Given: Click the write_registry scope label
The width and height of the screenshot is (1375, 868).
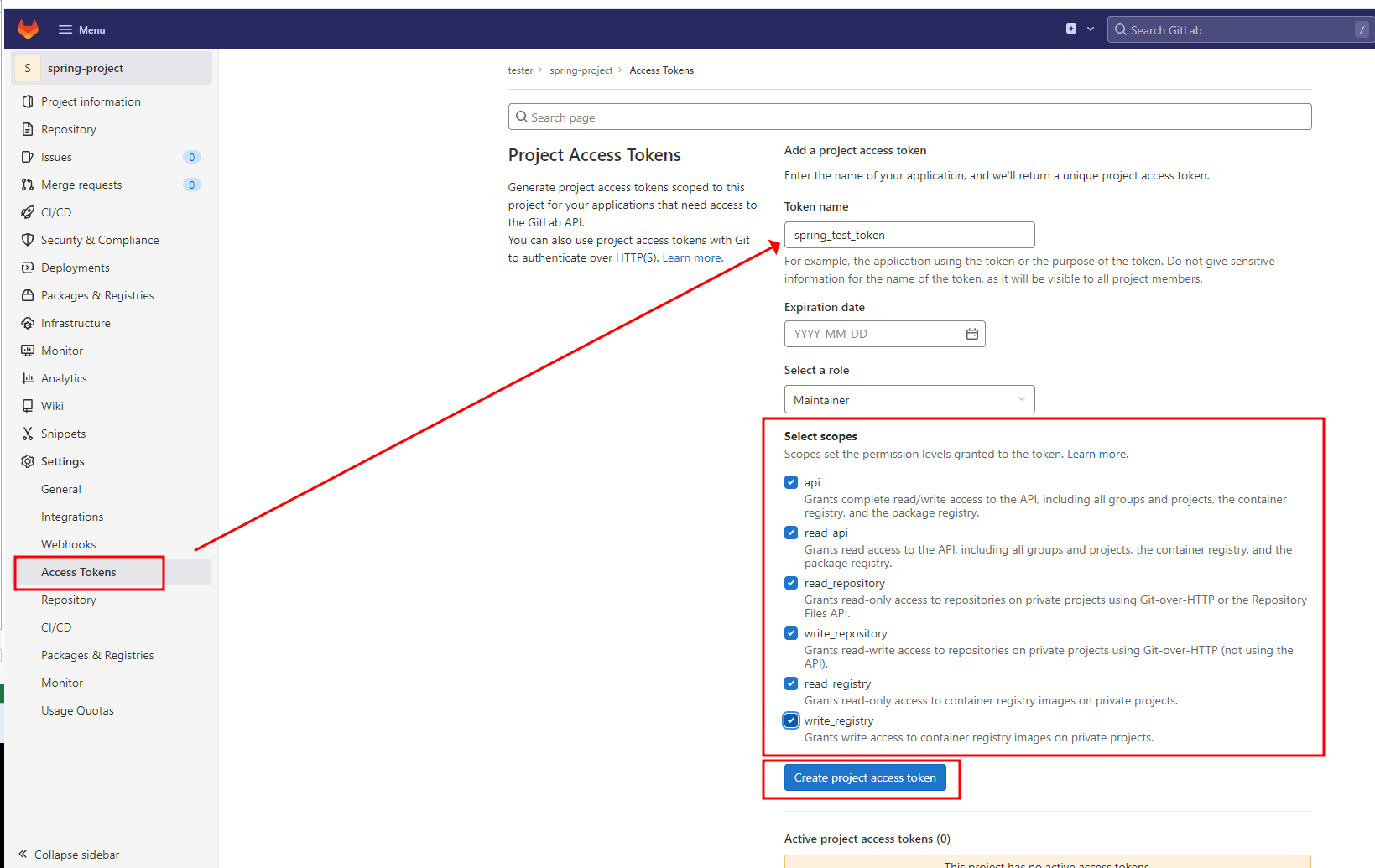Looking at the screenshot, I should (839, 720).
